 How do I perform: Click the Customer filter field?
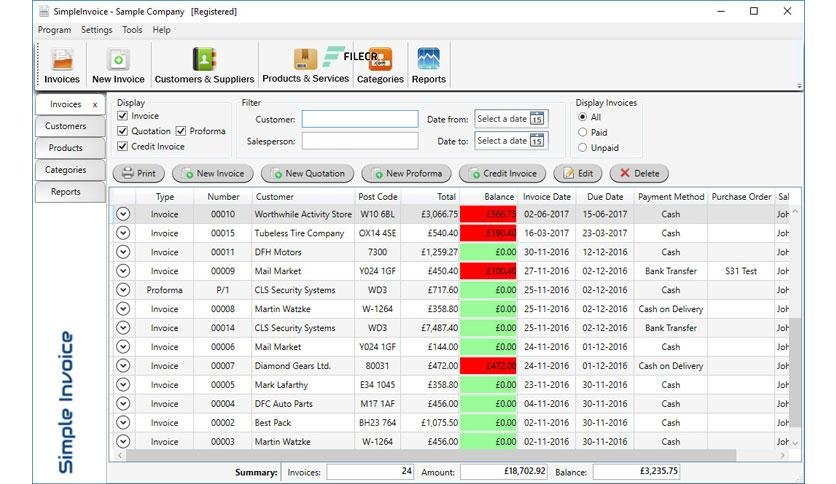(x=360, y=119)
